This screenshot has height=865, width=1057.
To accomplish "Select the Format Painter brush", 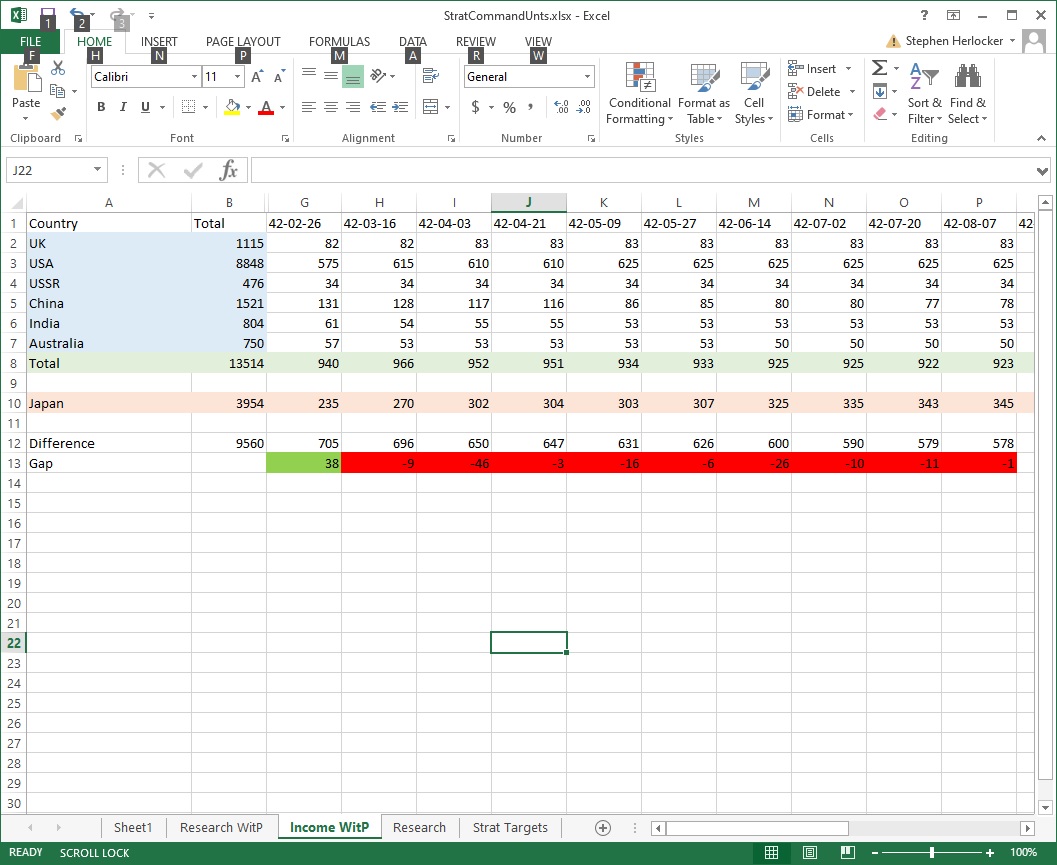I will (x=59, y=113).
